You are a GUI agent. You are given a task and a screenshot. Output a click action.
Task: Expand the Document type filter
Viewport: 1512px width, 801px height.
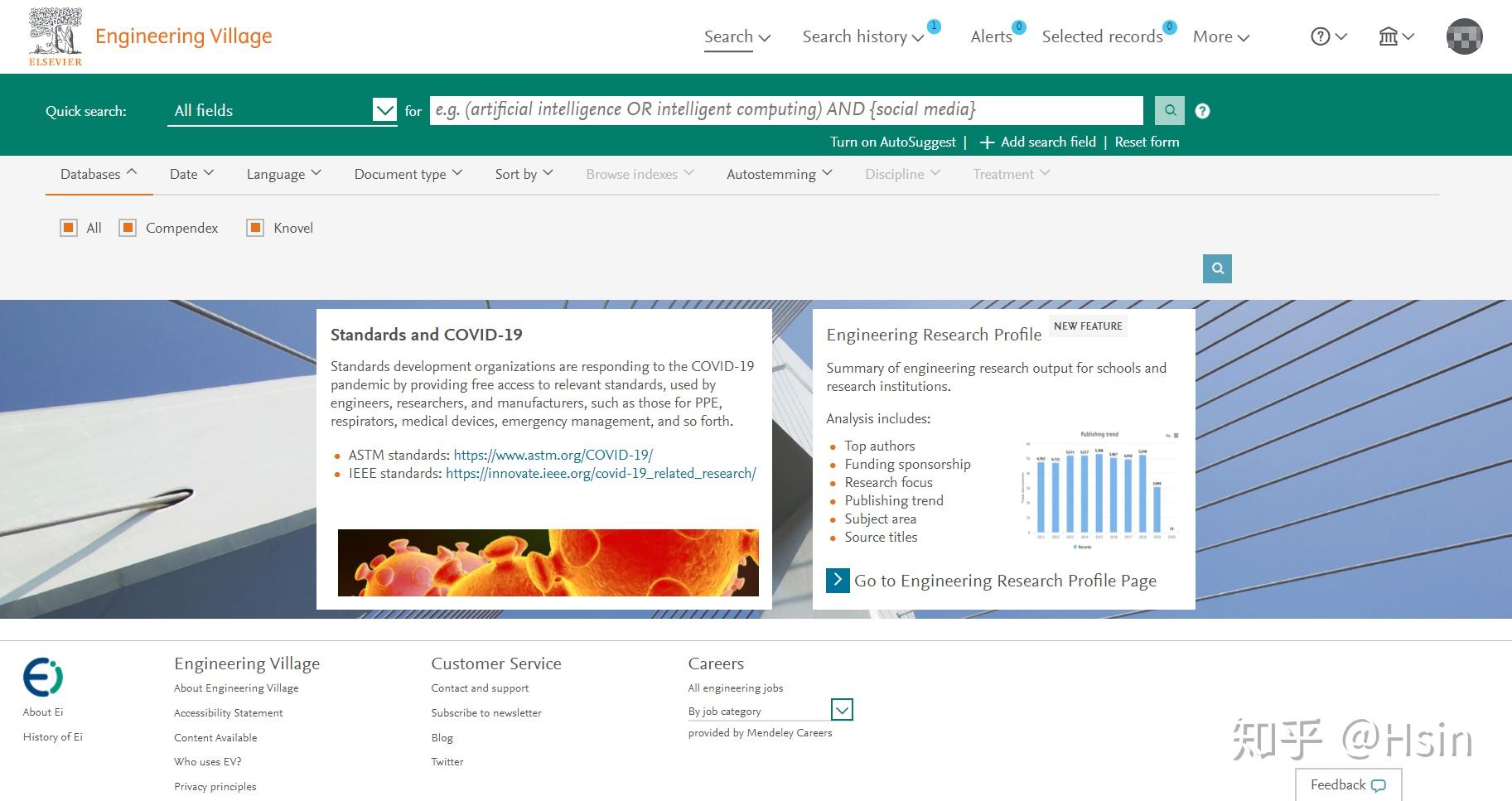408,174
